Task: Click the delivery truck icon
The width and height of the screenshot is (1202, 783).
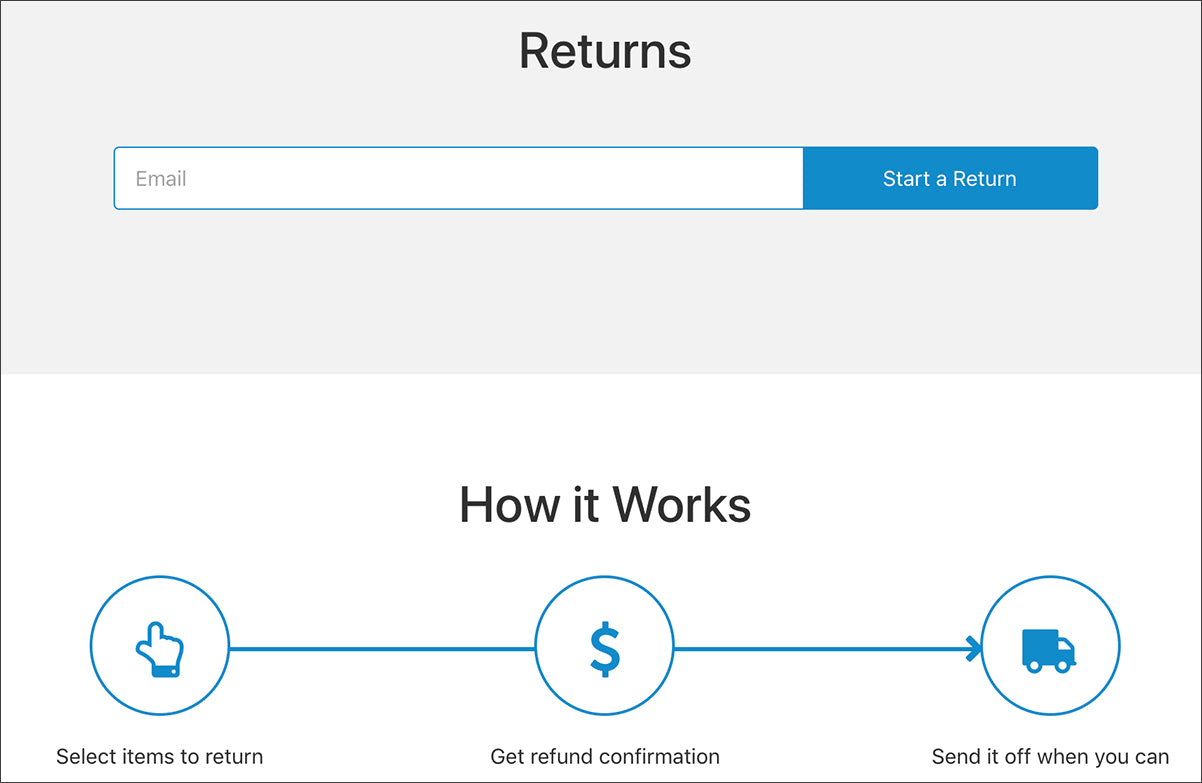Action: coord(1049,650)
